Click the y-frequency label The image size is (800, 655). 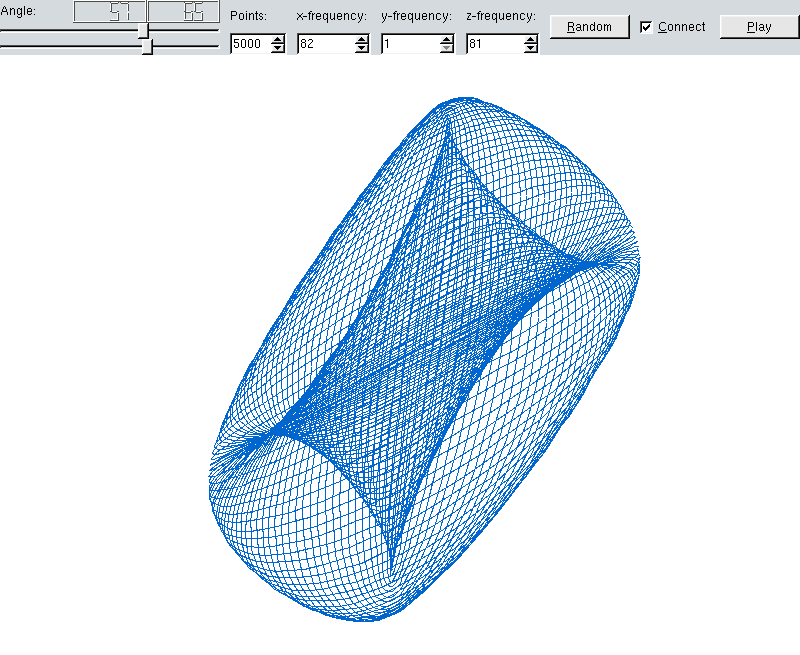416,16
